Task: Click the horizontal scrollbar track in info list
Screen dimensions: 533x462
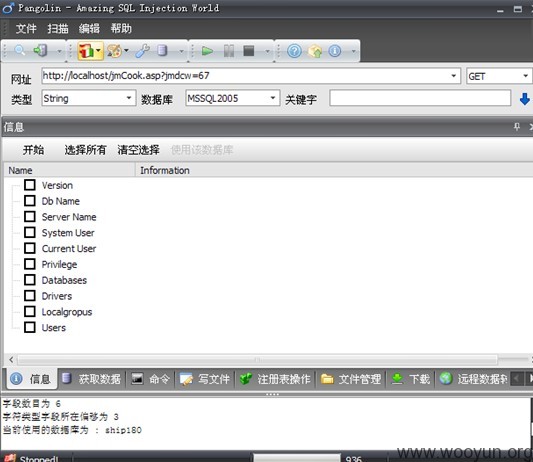Action: 258,359
